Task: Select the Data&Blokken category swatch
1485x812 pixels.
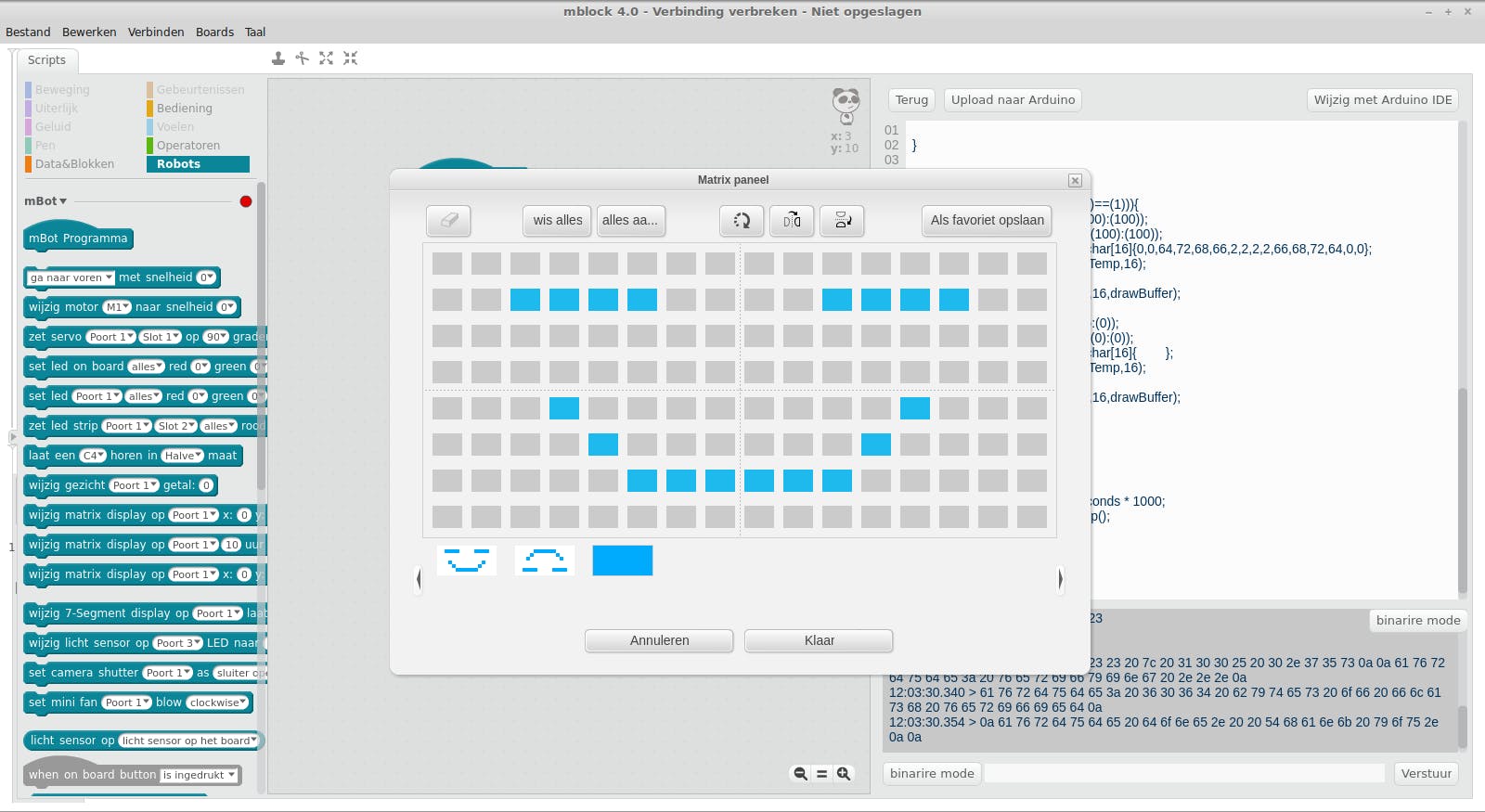Action: tap(28, 164)
